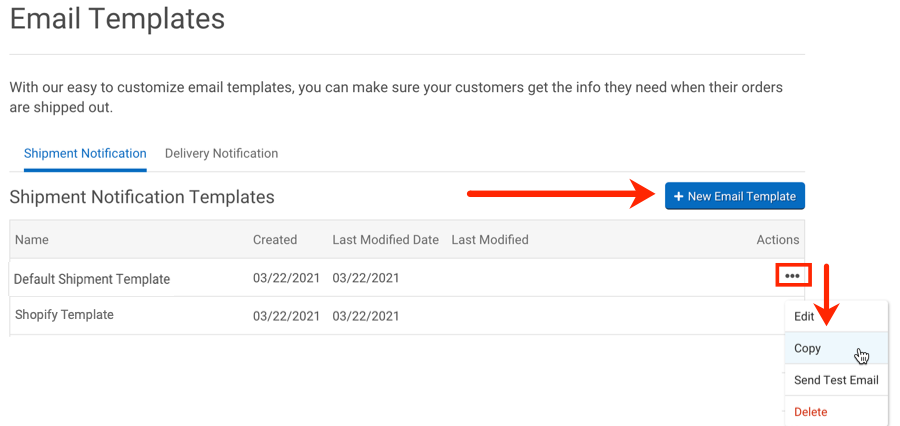Screen dimensions: 900x426
Task: Select the Default Shipment Template row name
Action: [92, 279]
